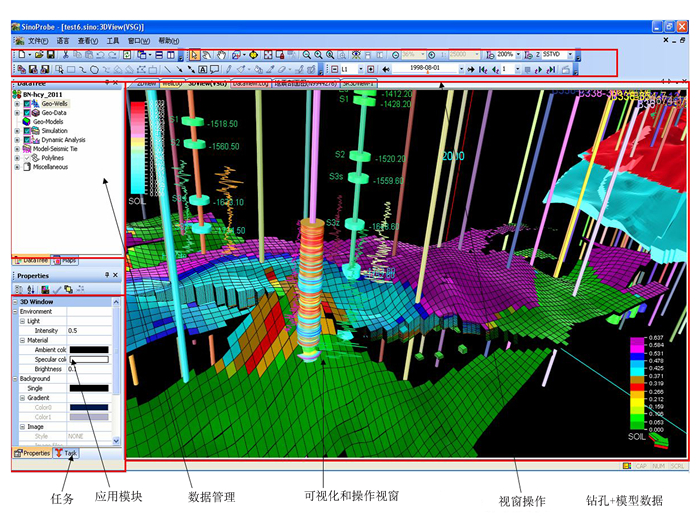The height and width of the screenshot is (517, 700).
Task: Expand the Simulation tree node
Action: (17, 131)
